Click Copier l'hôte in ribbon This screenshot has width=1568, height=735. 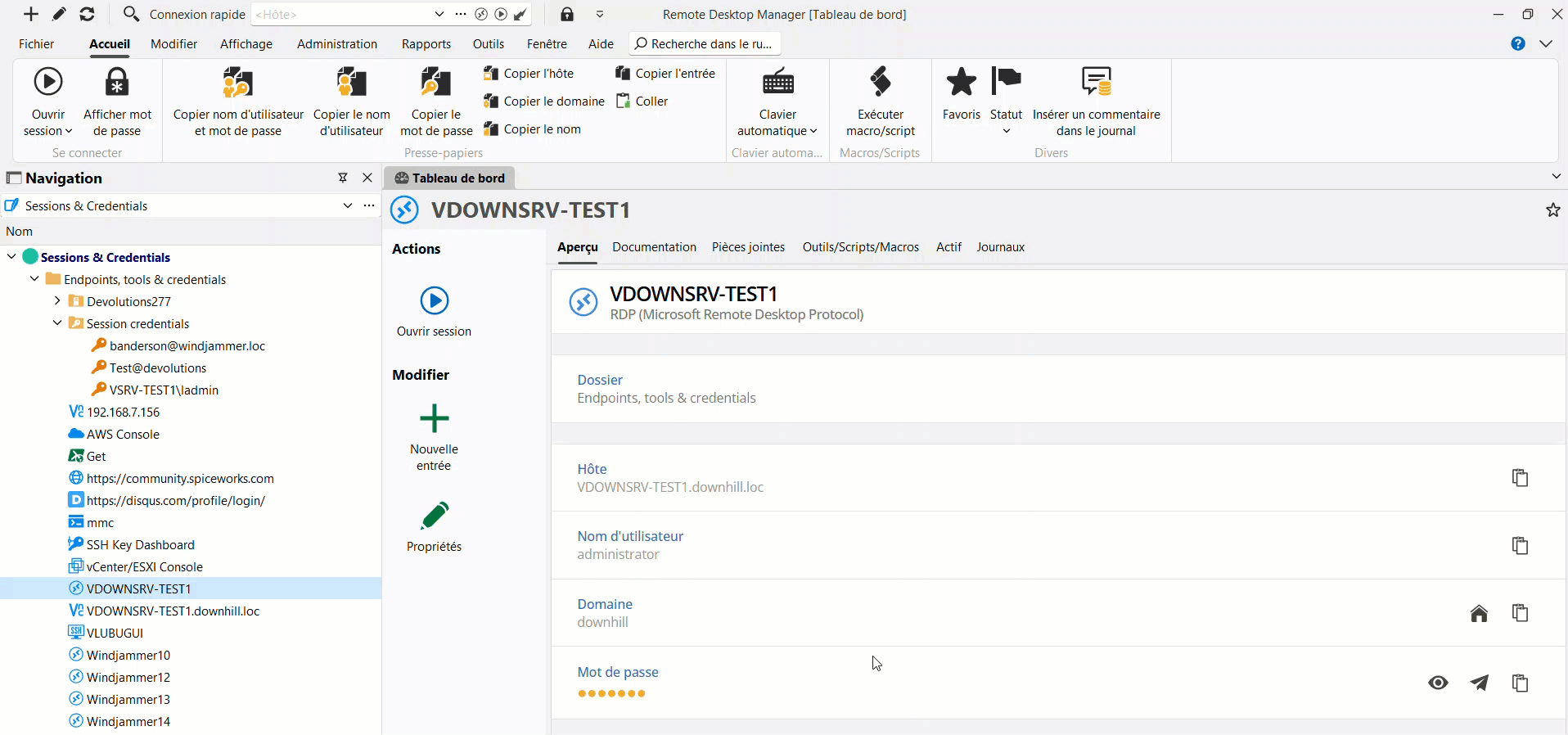click(529, 74)
